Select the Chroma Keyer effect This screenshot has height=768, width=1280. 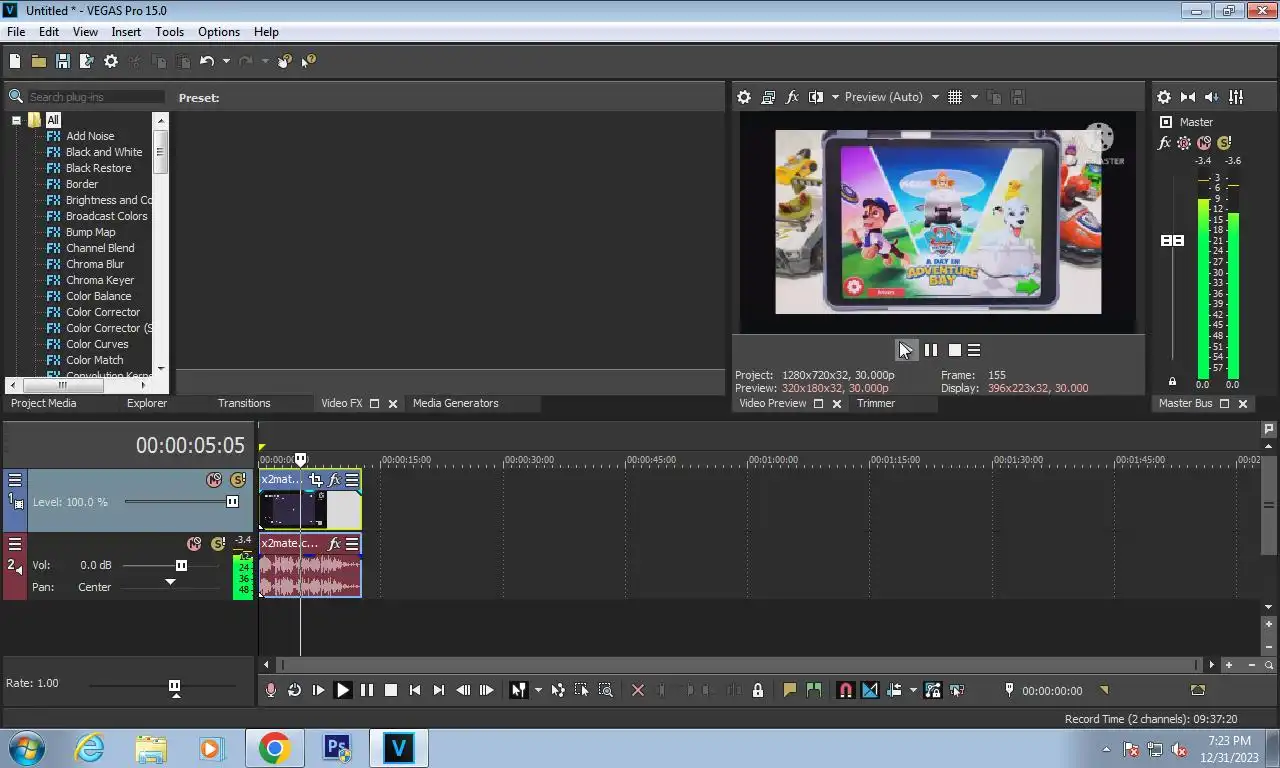pos(99,280)
